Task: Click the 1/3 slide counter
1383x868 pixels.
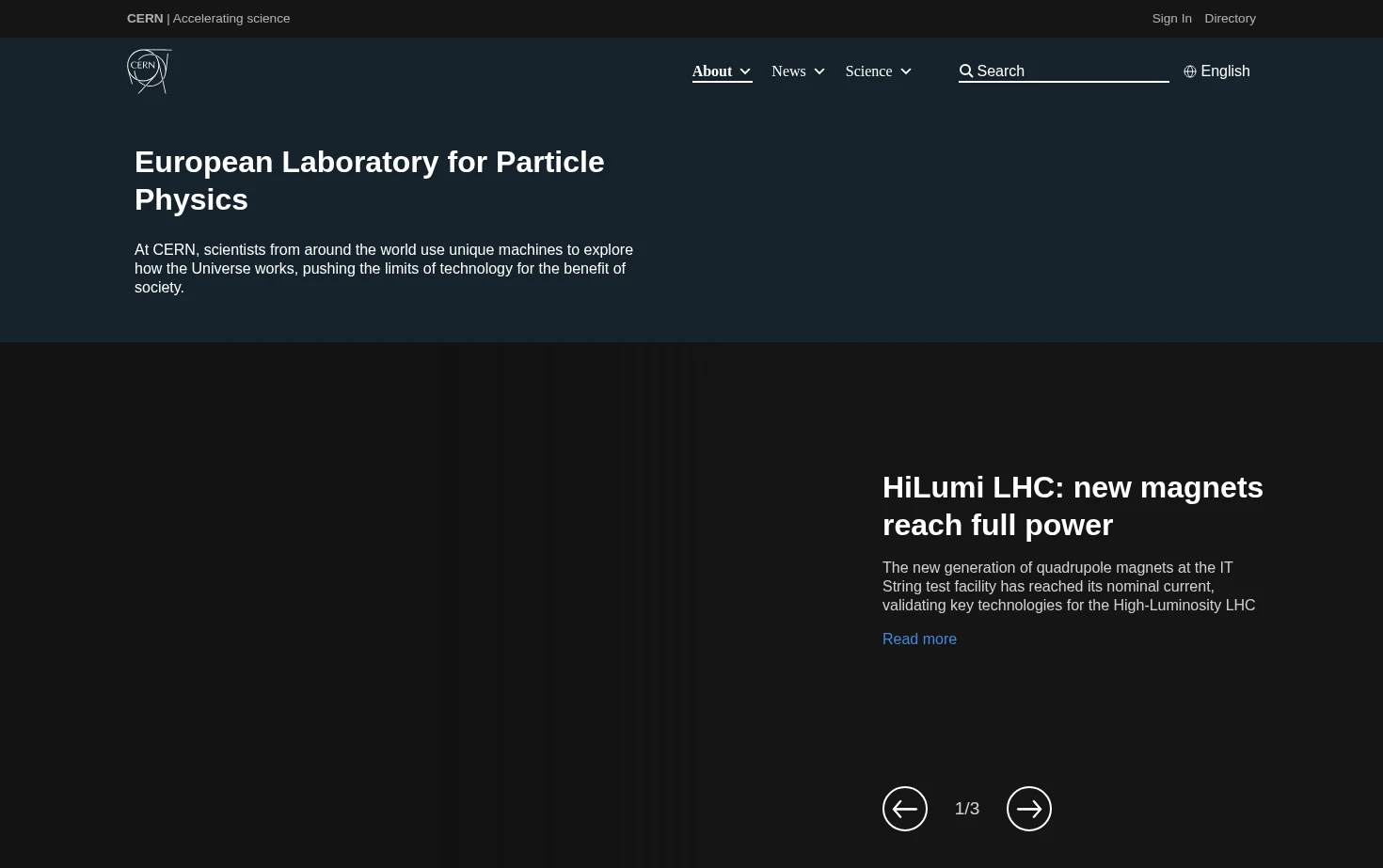Action: click(967, 809)
